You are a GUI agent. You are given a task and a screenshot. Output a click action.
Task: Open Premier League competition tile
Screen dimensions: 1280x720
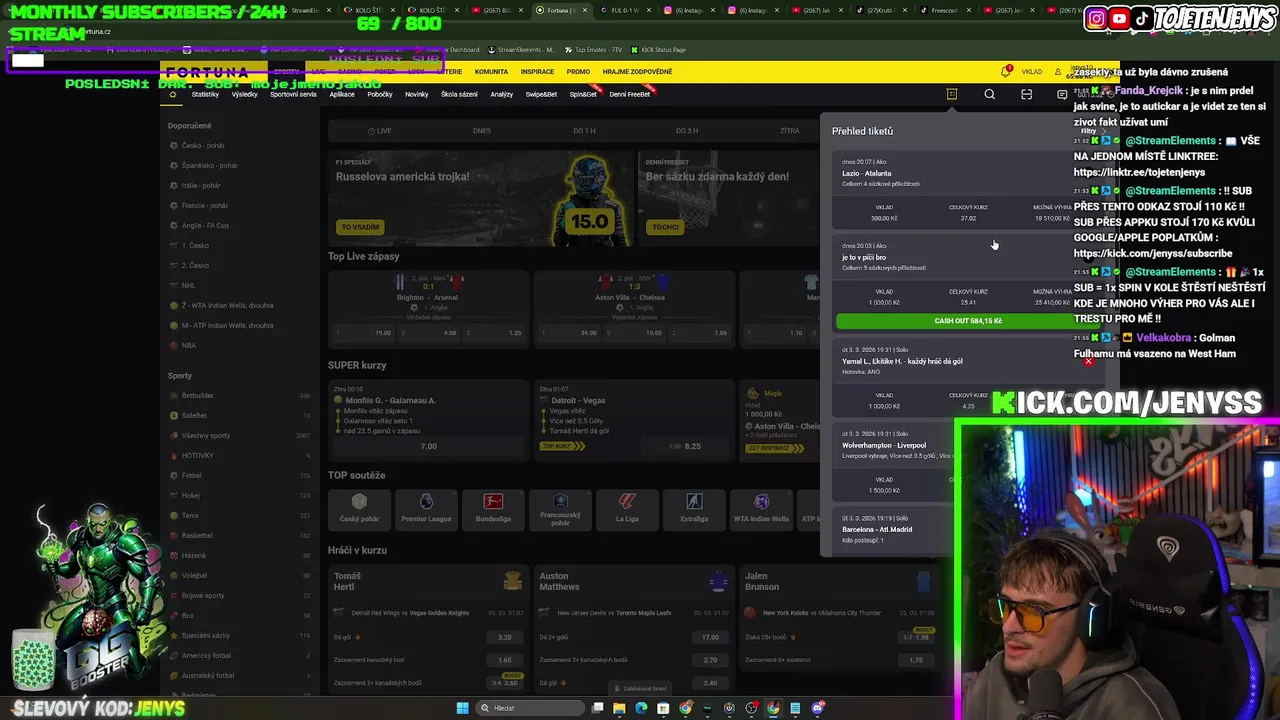[426, 509]
